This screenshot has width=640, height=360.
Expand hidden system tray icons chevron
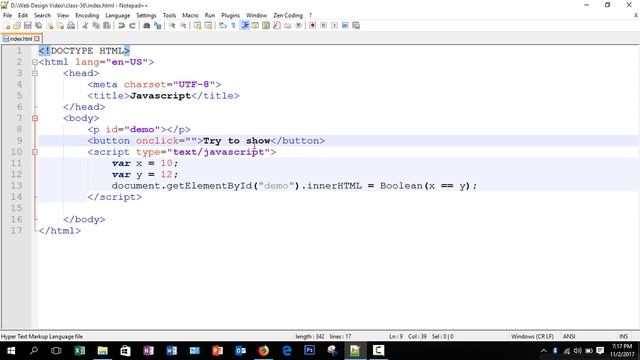tap(543, 351)
